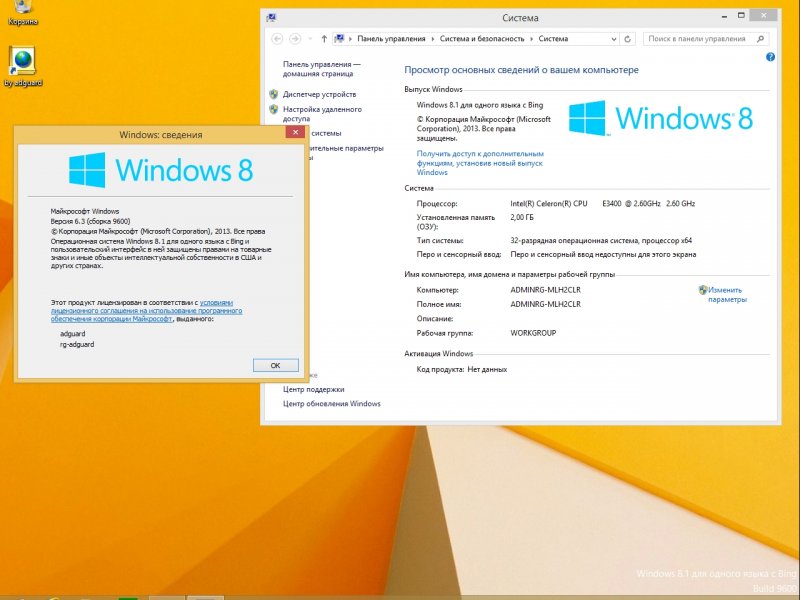This screenshot has width=800, height=600.
Task: Open the license terms link in Windows: сведения
Action: point(146,311)
